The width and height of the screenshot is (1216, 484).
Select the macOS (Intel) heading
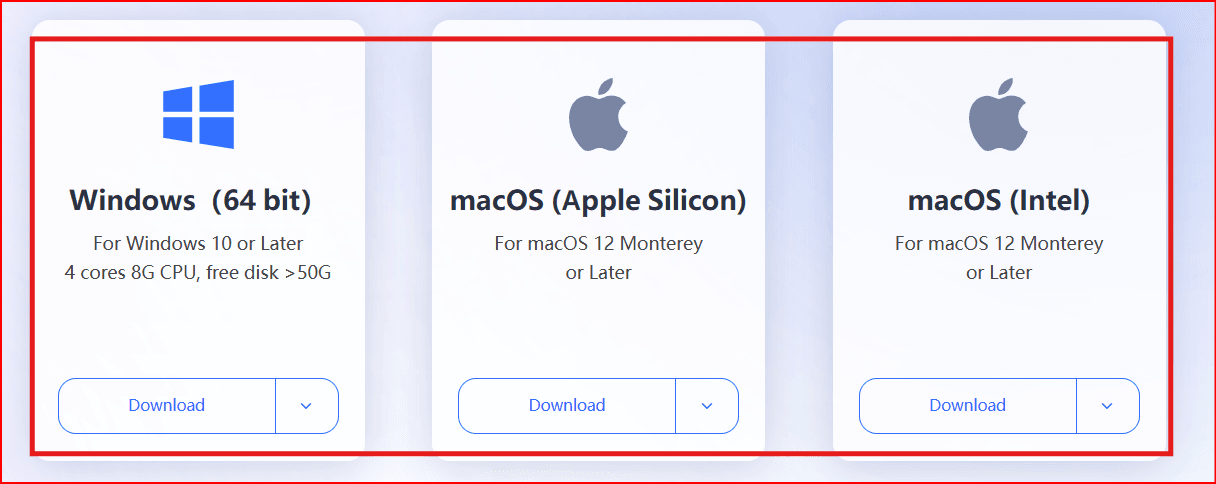(998, 201)
